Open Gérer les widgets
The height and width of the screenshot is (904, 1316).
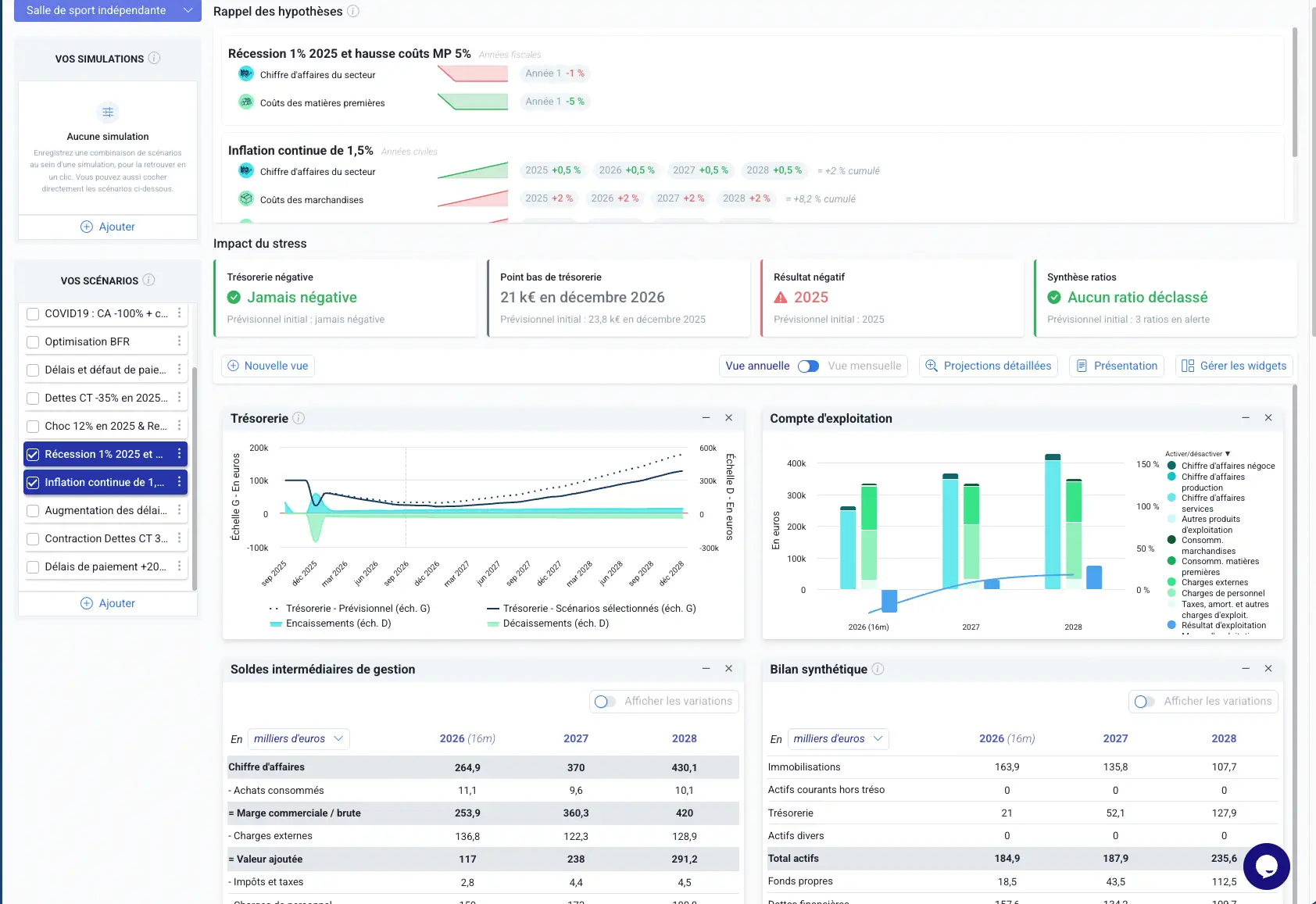coord(1234,366)
